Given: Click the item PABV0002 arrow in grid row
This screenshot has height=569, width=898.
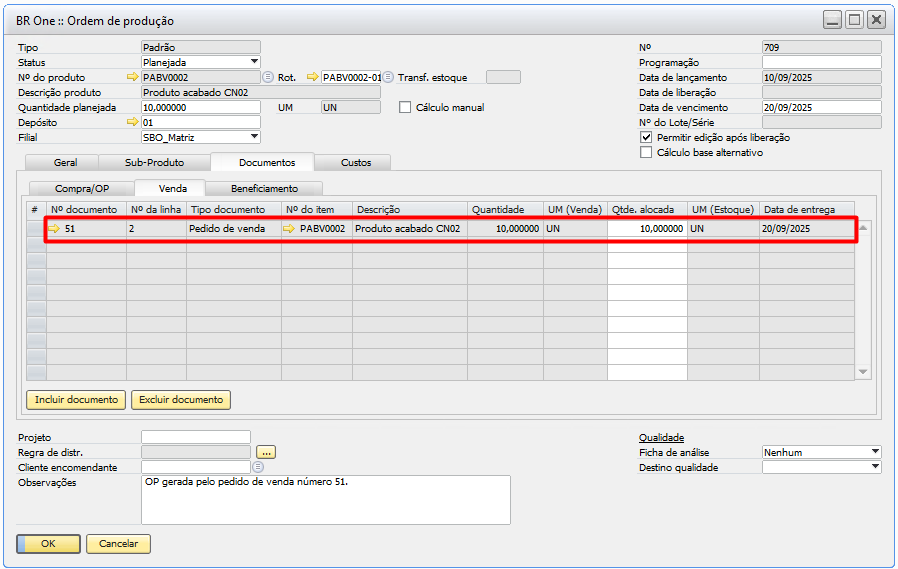Looking at the screenshot, I should tap(289, 229).
